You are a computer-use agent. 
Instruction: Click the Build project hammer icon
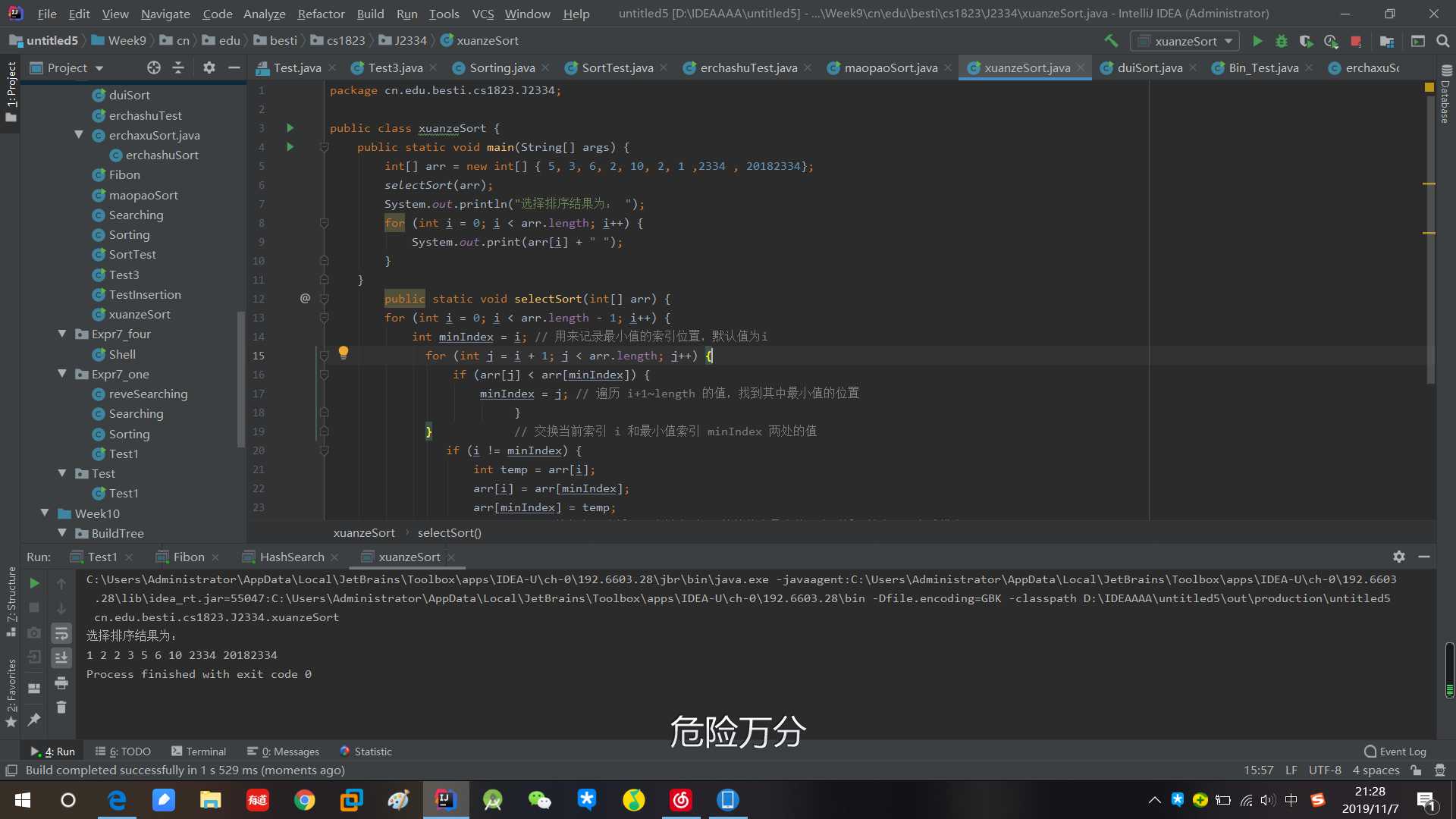click(1111, 41)
